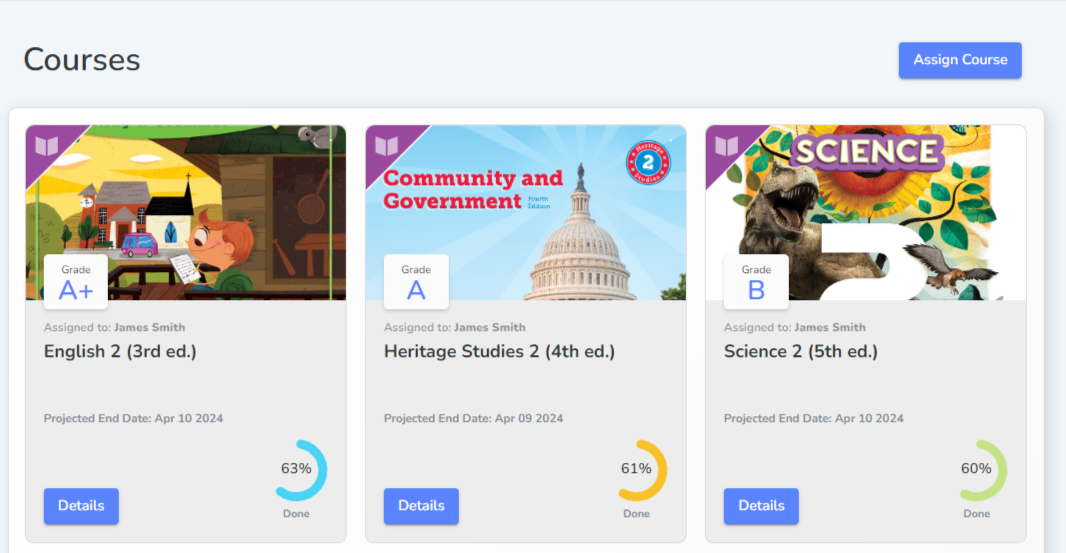Click the 63% progress ring
Viewport: 1066px width, 553px height.
pos(297,470)
